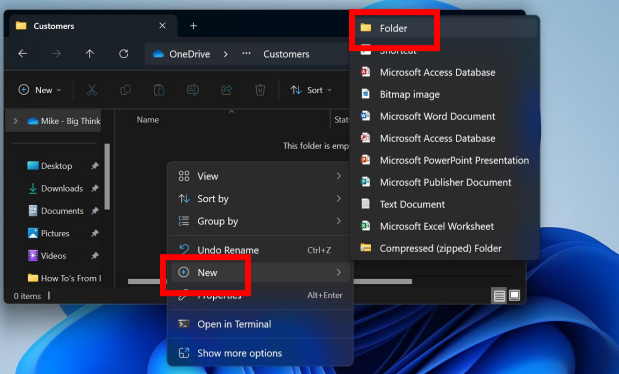Open Desktop in the sidebar
The image size is (619, 374).
pos(50,166)
